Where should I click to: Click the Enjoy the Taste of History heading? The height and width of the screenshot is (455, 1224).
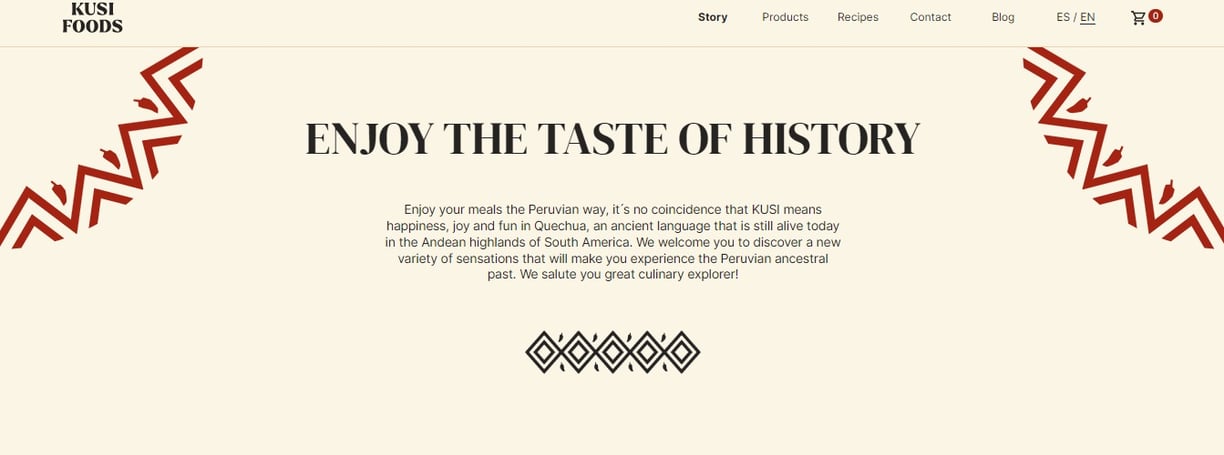tap(612, 139)
